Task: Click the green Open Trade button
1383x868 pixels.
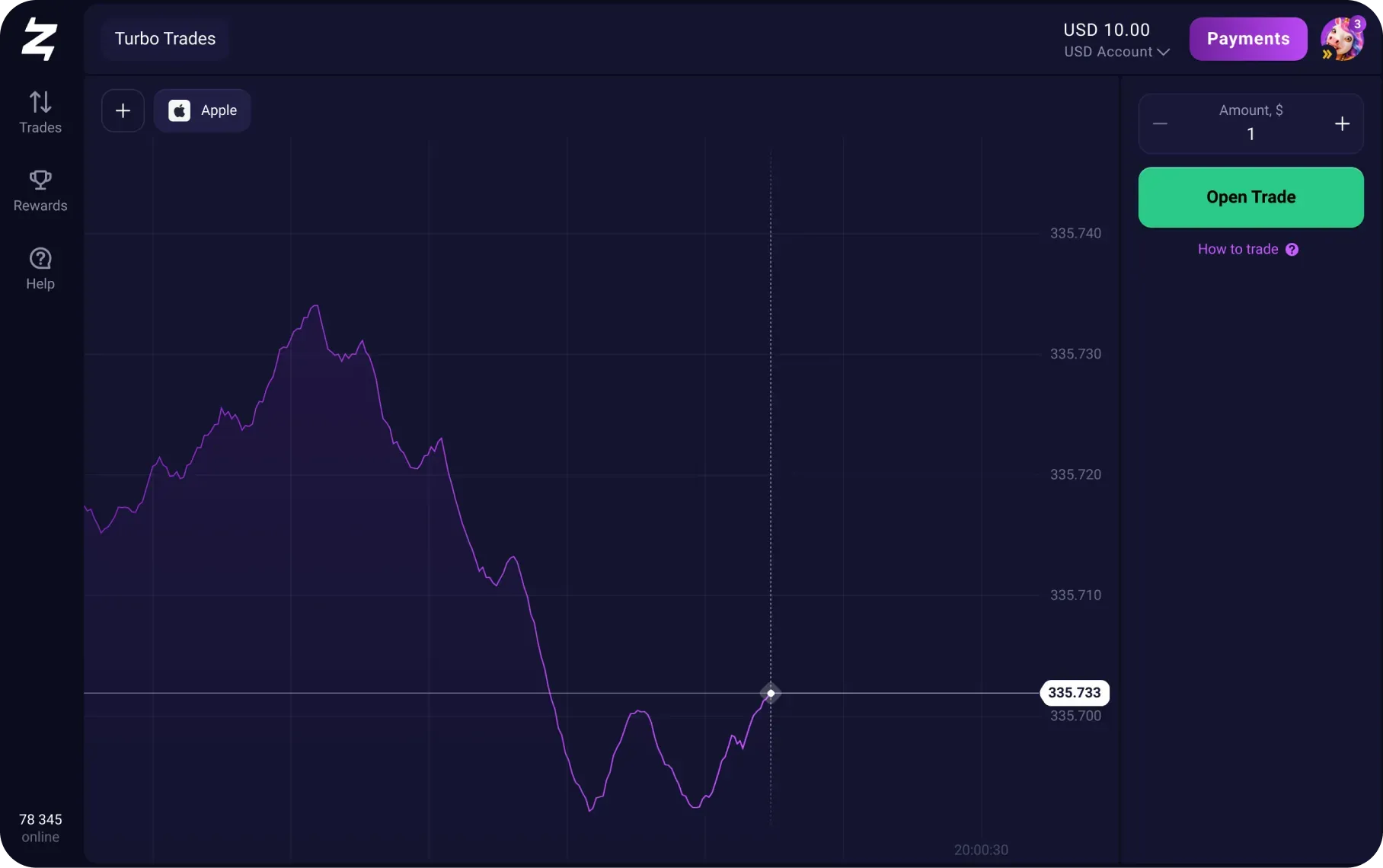Action: pyautogui.click(x=1250, y=197)
